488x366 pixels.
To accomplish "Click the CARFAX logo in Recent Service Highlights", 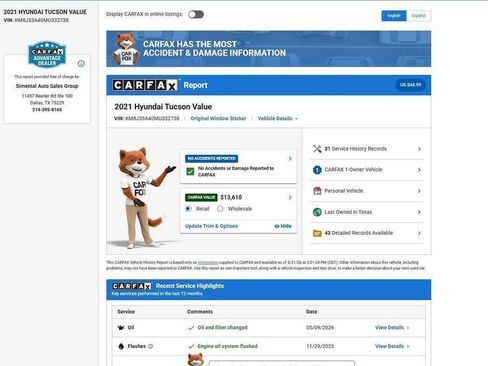I will [x=132, y=286].
